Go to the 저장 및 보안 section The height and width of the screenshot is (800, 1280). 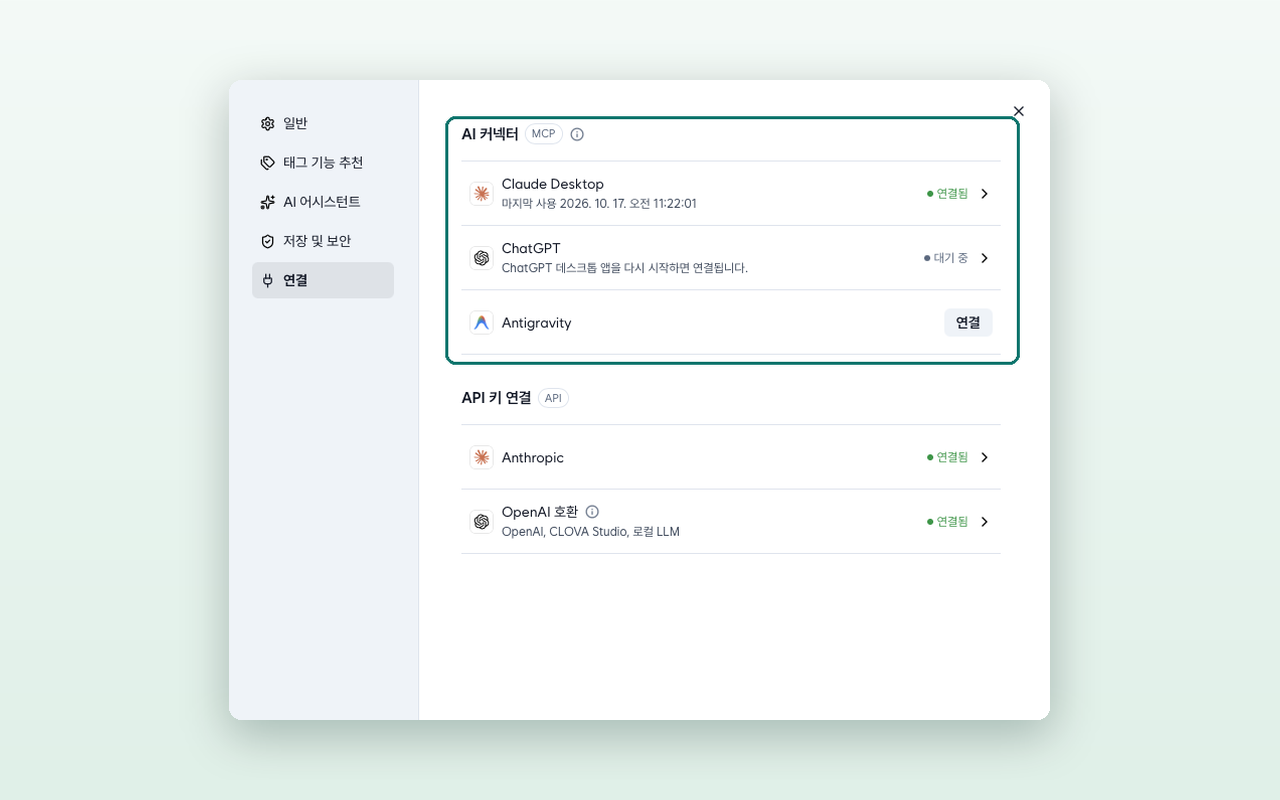click(323, 241)
